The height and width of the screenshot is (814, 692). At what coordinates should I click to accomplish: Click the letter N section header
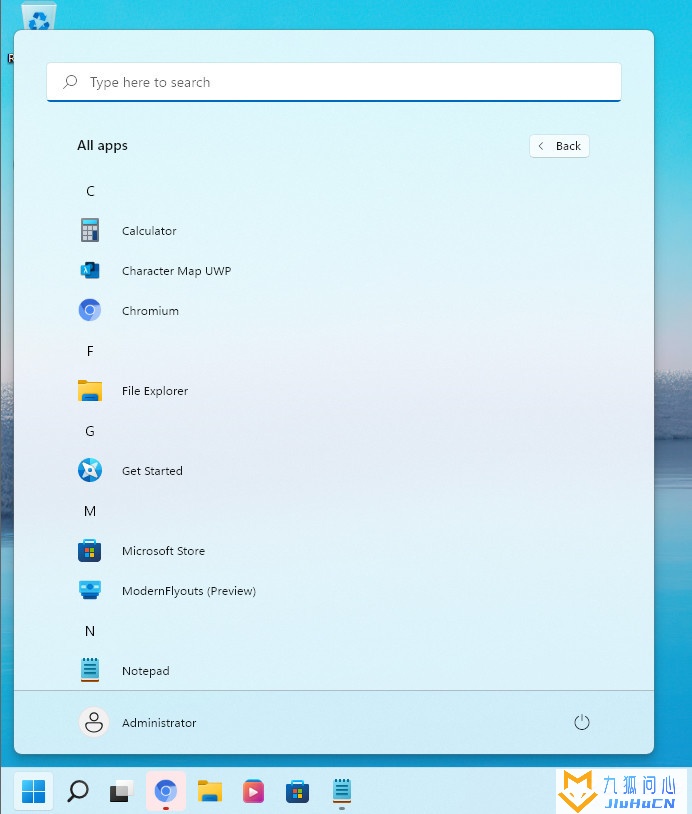point(90,631)
